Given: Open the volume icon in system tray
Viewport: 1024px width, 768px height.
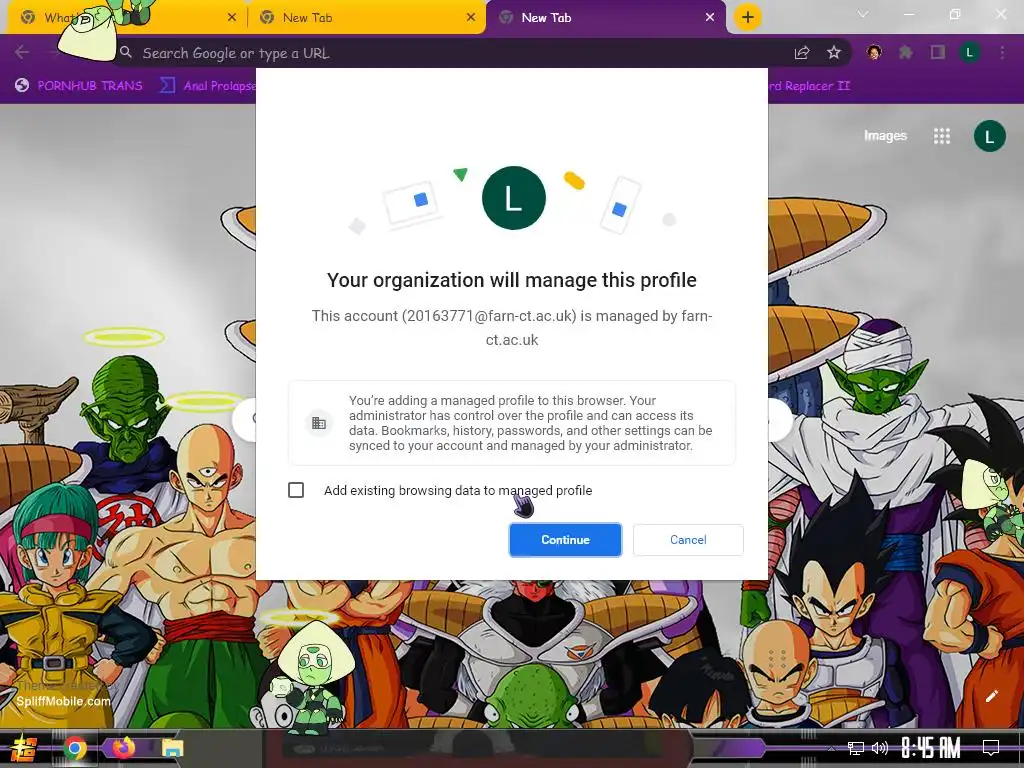Looking at the screenshot, I should click(x=880, y=748).
